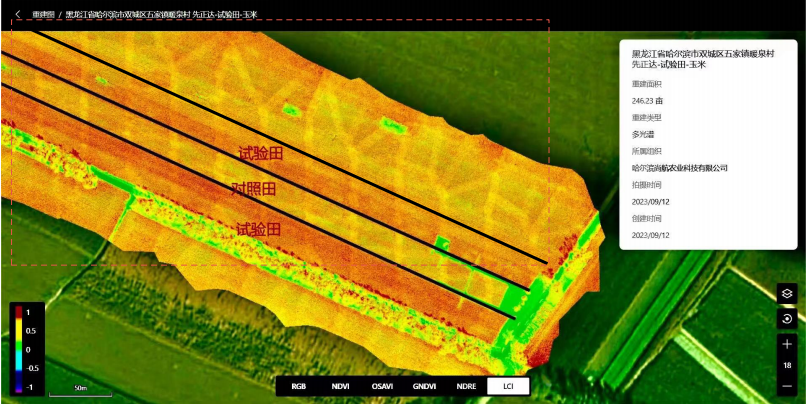Select the GNDVI index tab
This screenshot has height=404, width=807.
425,386
